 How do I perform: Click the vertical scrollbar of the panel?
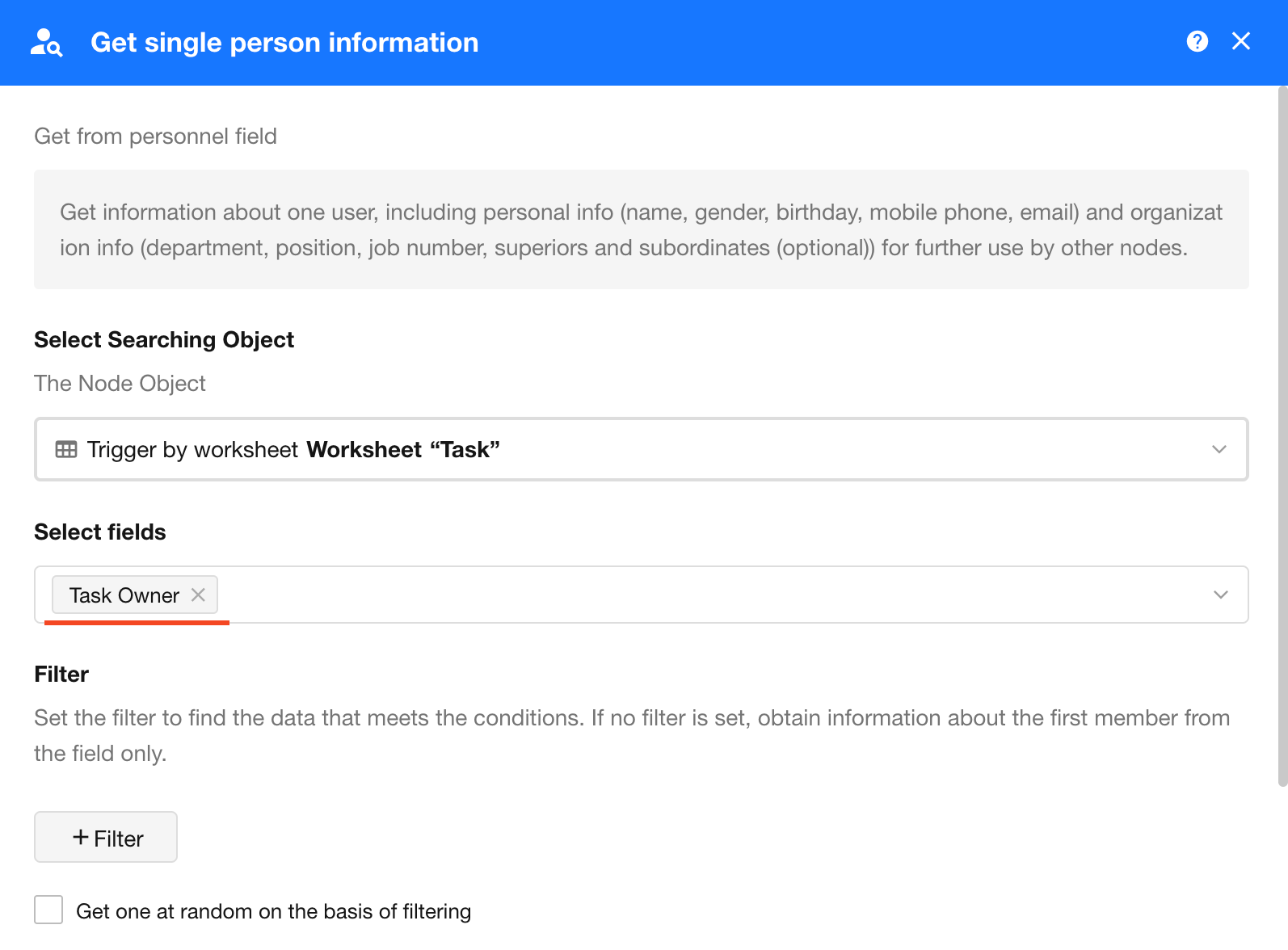pos(1282,436)
